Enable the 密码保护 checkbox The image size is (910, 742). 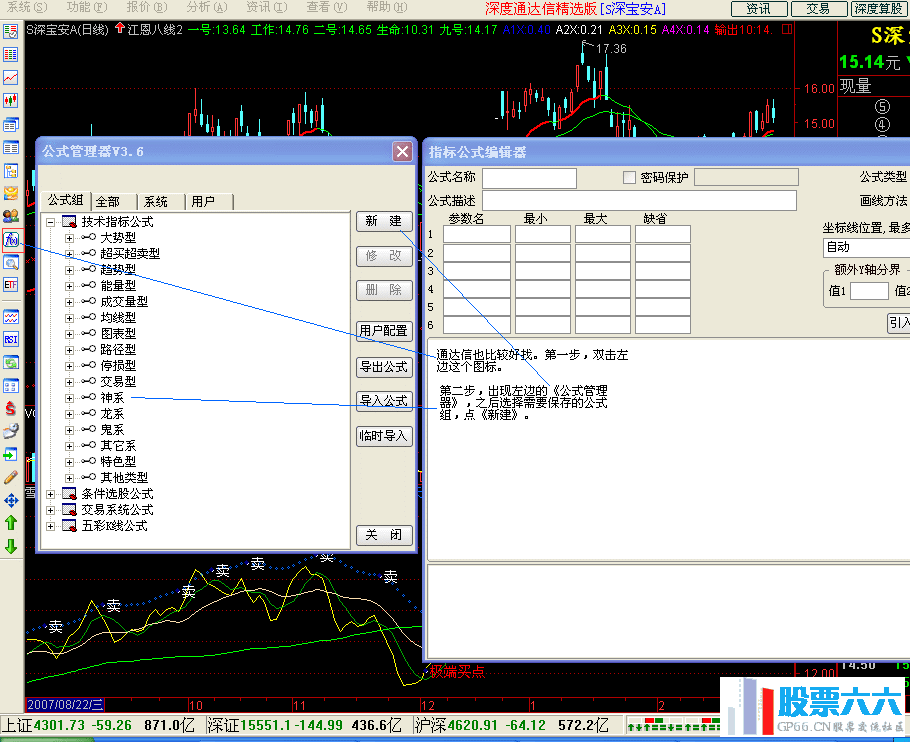pos(629,178)
